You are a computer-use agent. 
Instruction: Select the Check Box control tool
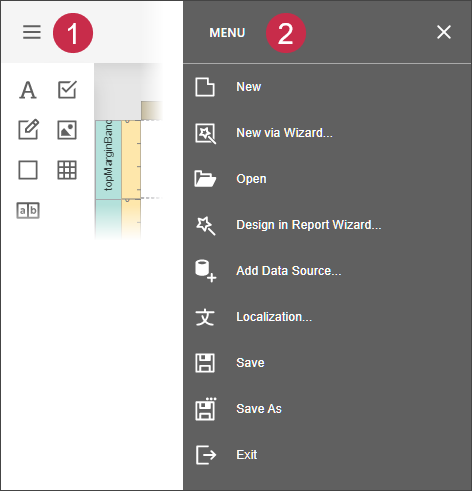67,90
